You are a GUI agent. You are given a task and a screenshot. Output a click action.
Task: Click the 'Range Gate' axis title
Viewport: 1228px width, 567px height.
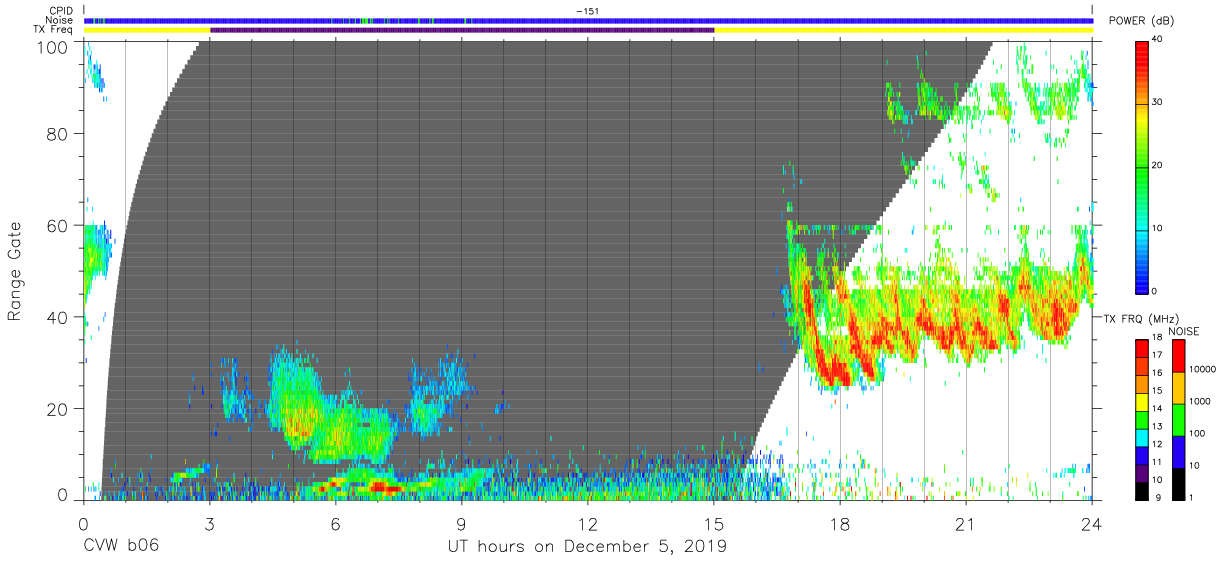pos(15,272)
